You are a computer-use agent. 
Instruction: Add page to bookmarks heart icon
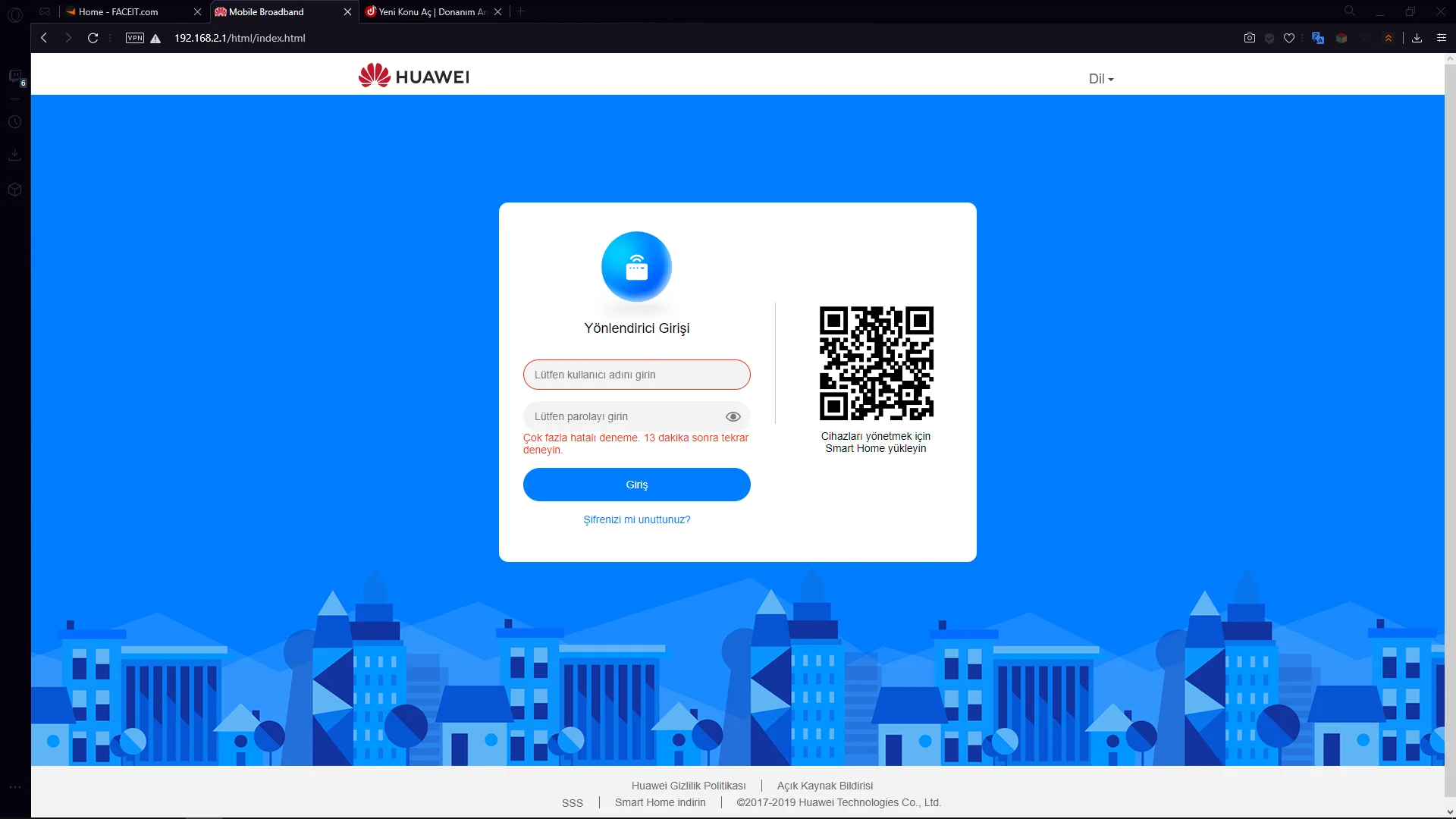coord(1289,38)
